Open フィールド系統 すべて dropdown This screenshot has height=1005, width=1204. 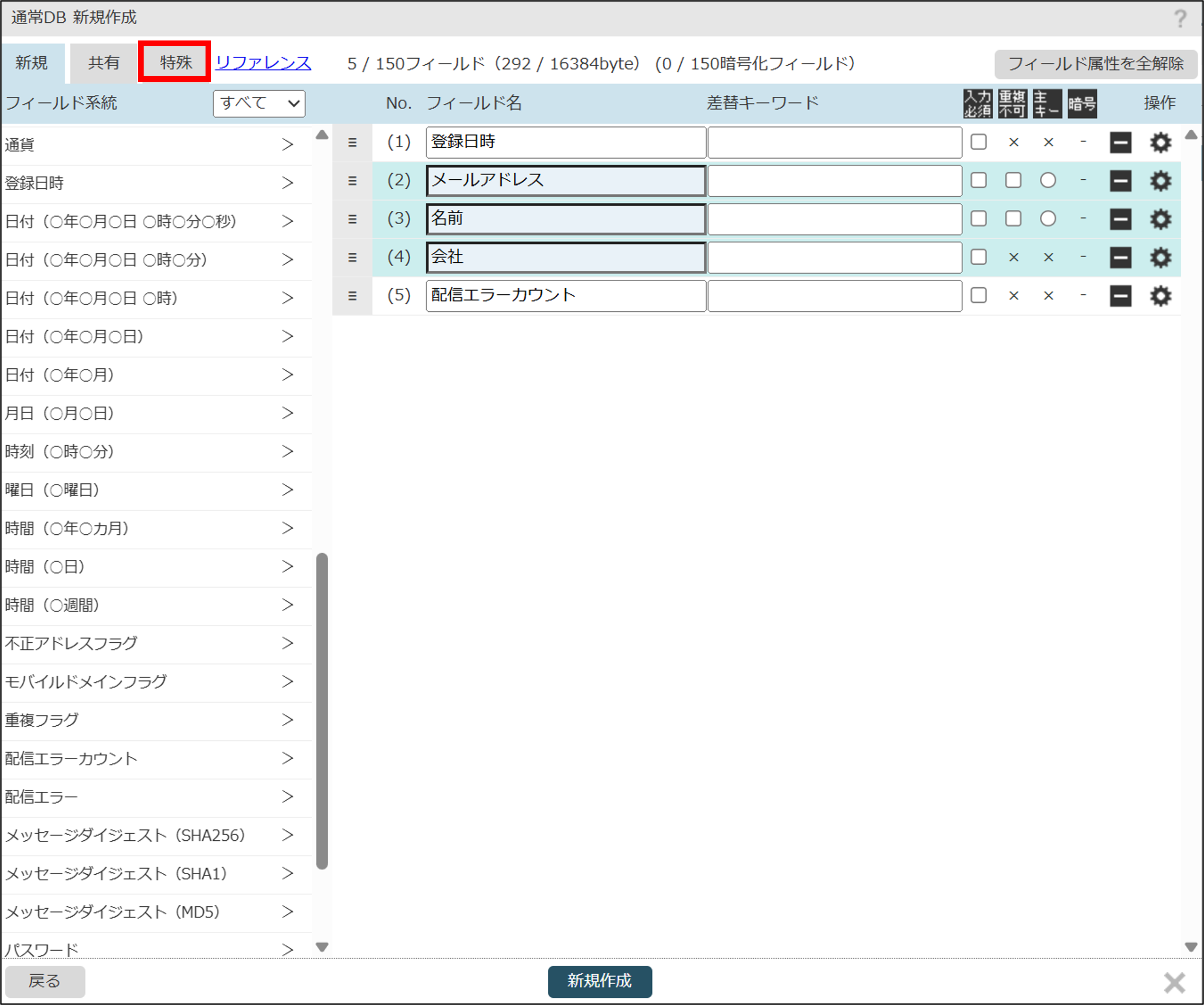tap(259, 103)
